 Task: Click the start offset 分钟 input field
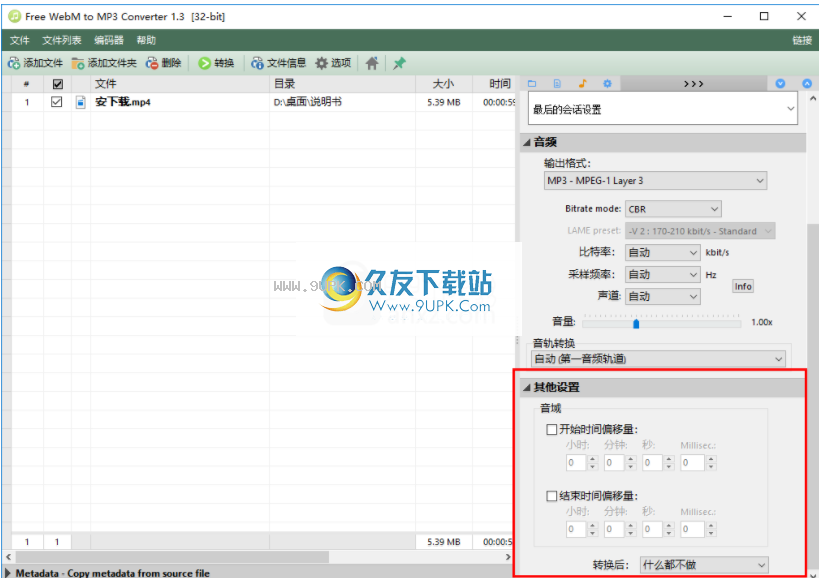click(615, 462)
